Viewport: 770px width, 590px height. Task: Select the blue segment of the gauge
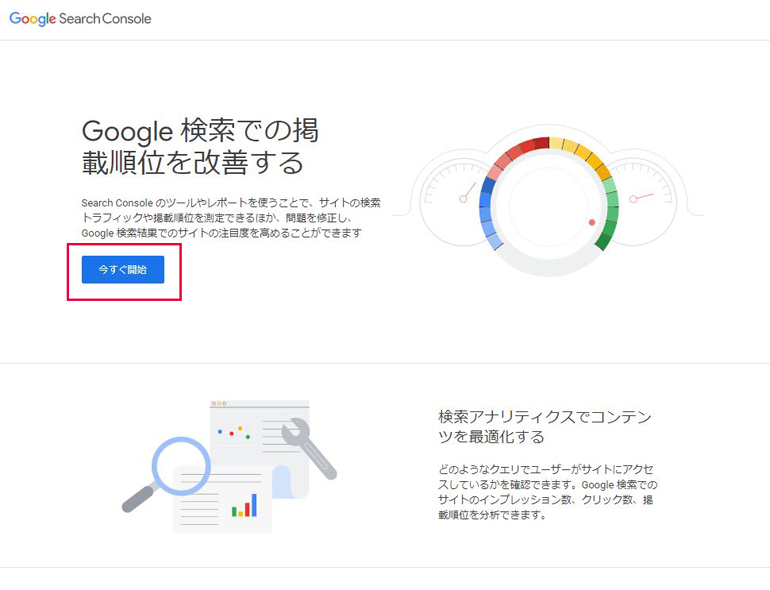coord(487,215)
